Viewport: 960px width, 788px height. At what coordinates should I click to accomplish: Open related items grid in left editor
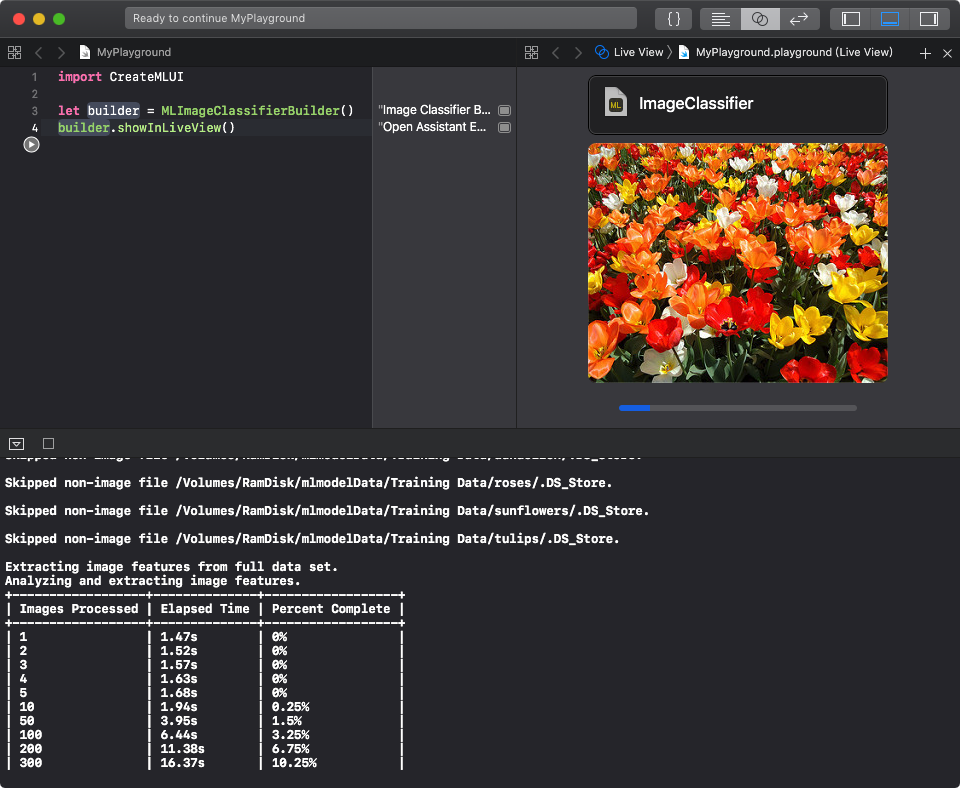tap(14, 52)
